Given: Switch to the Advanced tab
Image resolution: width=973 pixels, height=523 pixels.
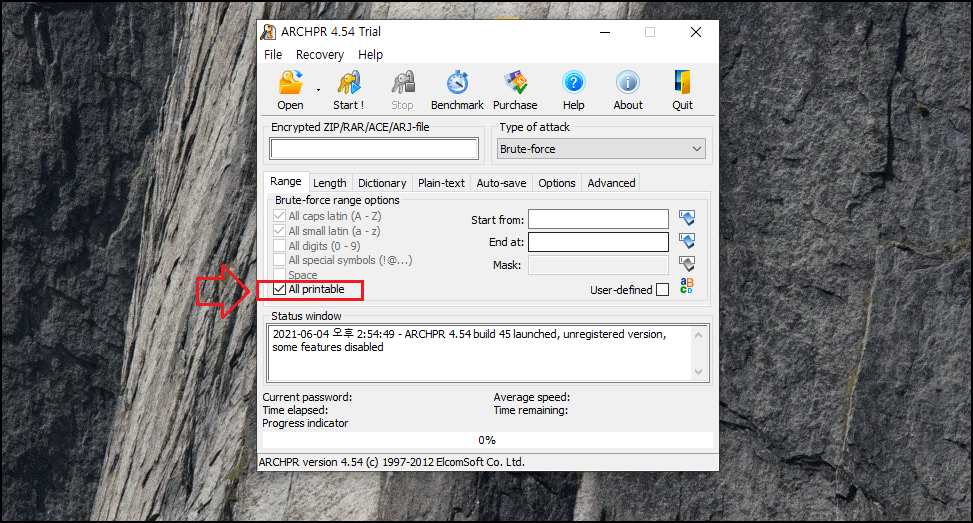Looking at the screenshot, I should tap(611, 183).
